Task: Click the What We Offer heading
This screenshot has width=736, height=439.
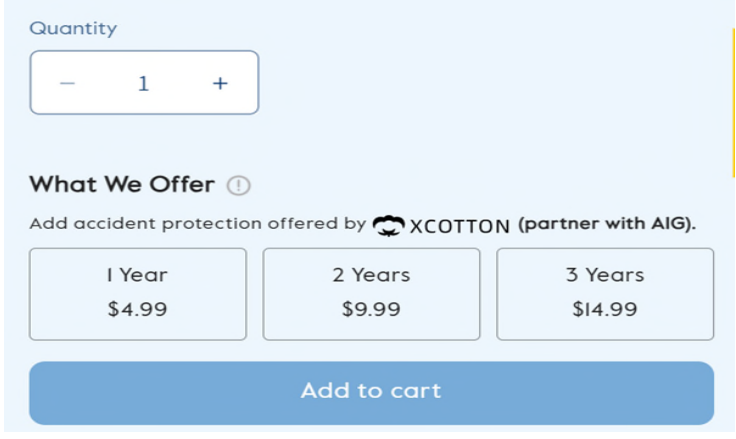Action: pos(122,184)
